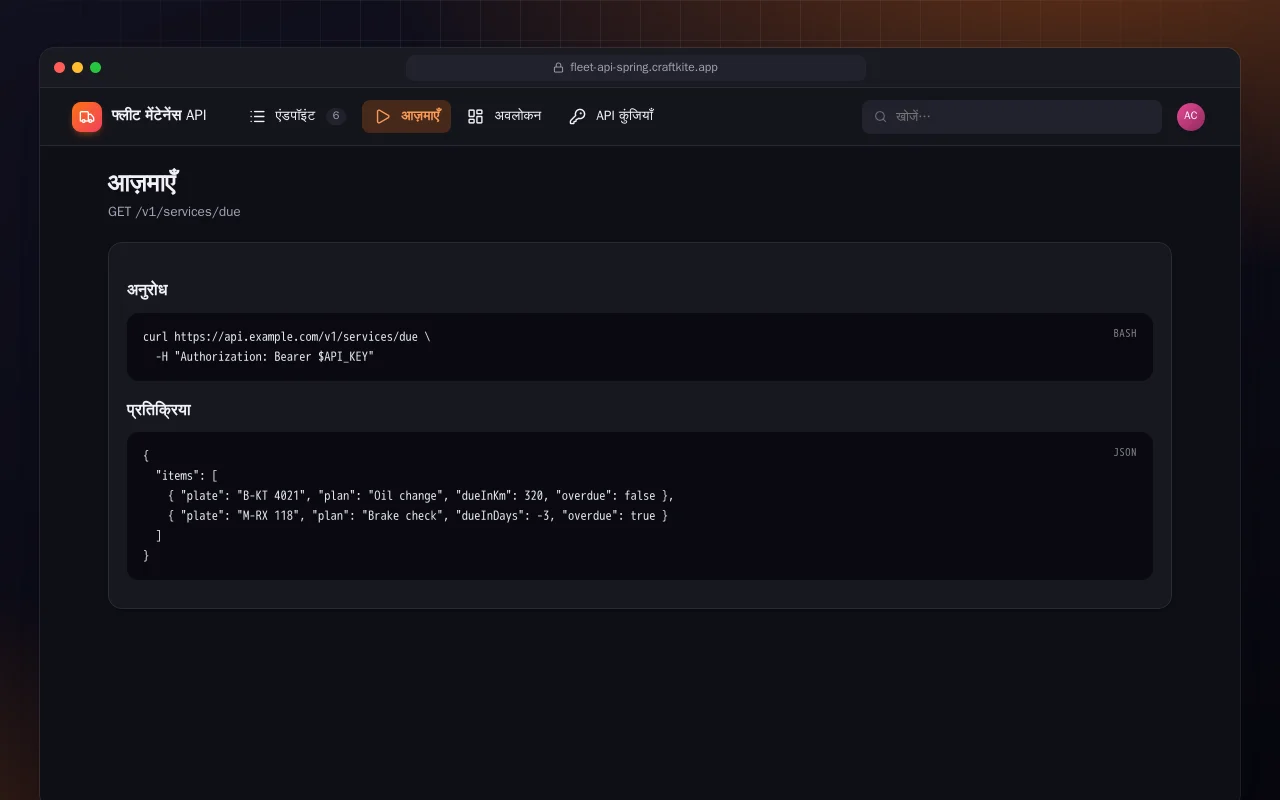
Task: Click the BASH language label
Action: 1125,333
